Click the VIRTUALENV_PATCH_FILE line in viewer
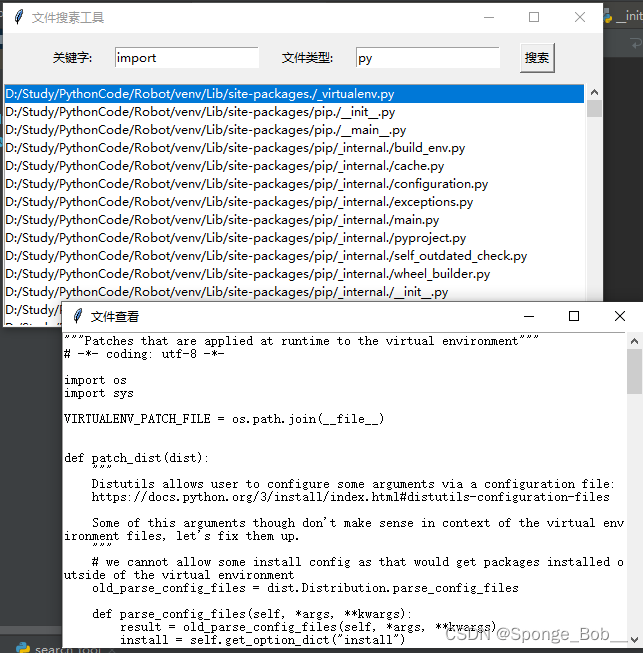Image resolution: width=643 pixels, height=653 pixels. [x=224, y=419]
